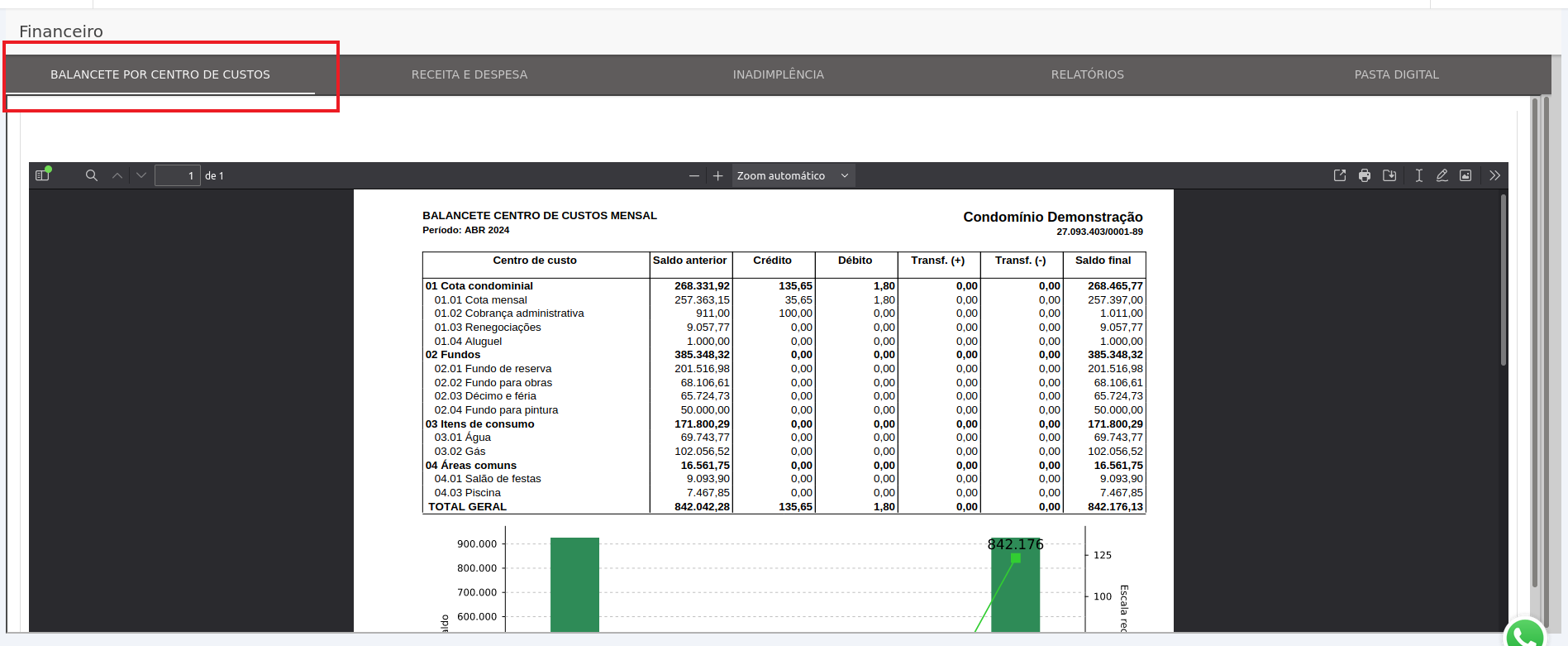The height and width of the screenshot is (646, 1568).
Task: Click the 'Crédito' column header
Action: (772, 261)
